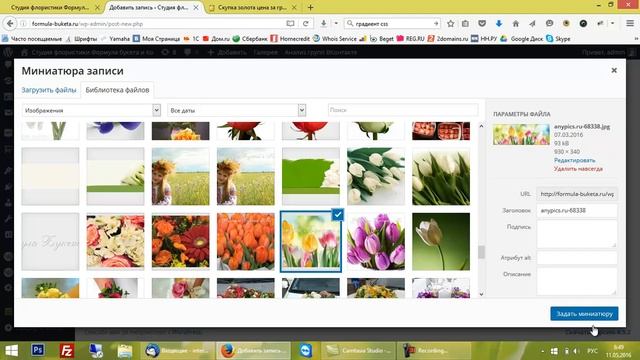This screenshot has height=360, width=640.
Task: Open the Все даты date filter dropdown
Action: coord(237,110)
